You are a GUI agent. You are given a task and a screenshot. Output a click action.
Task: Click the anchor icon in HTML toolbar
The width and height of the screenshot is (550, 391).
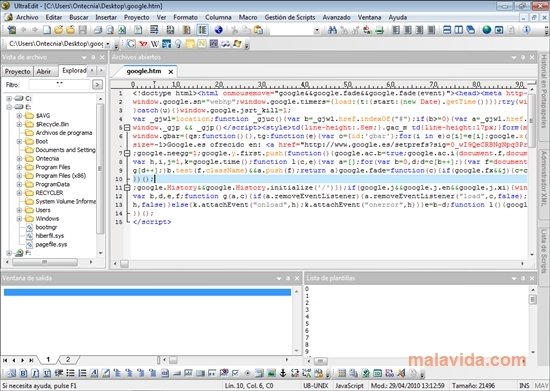[283, 373]
